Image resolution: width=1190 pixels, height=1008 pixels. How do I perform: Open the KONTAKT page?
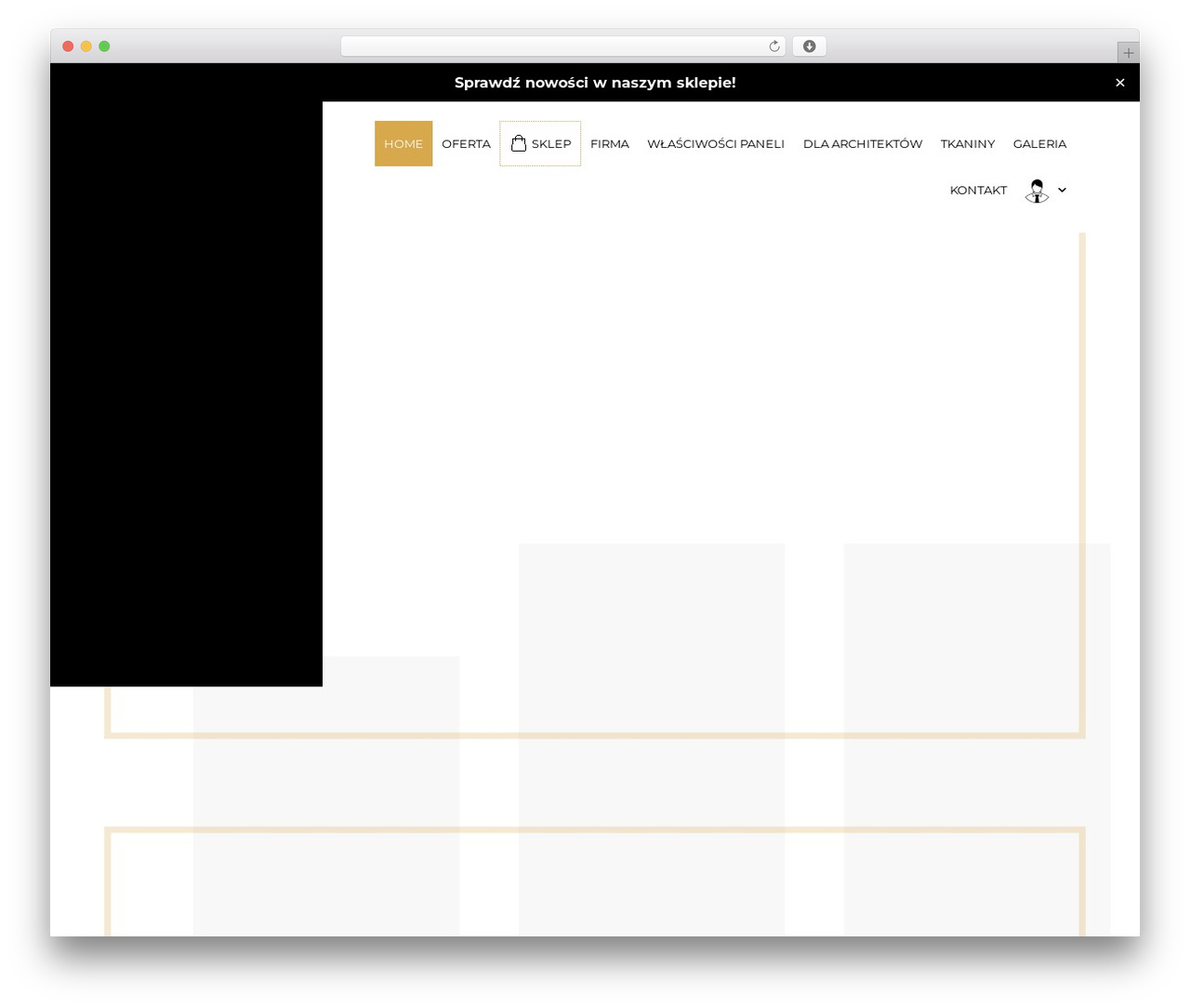pyautogui.click(x=978, y=190)
